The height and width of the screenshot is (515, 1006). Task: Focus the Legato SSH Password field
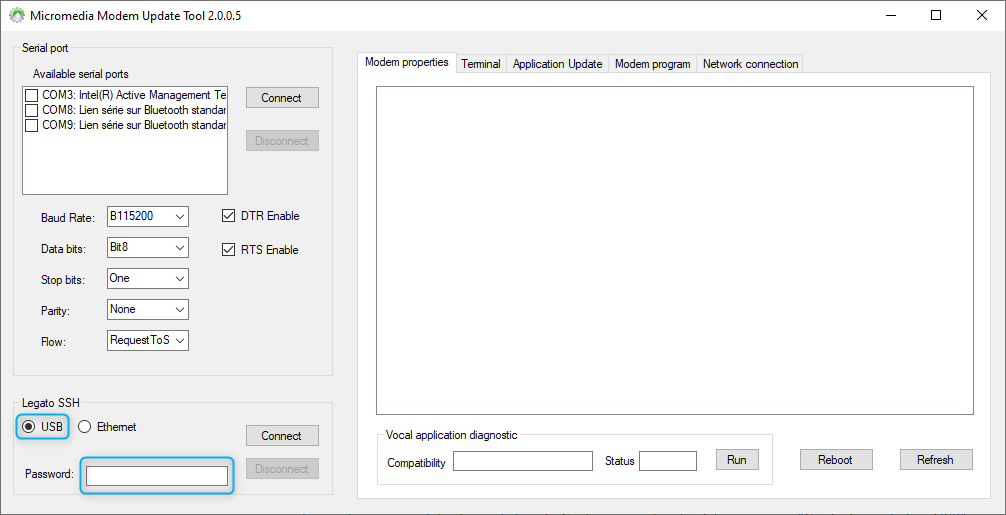click(157, 475)
